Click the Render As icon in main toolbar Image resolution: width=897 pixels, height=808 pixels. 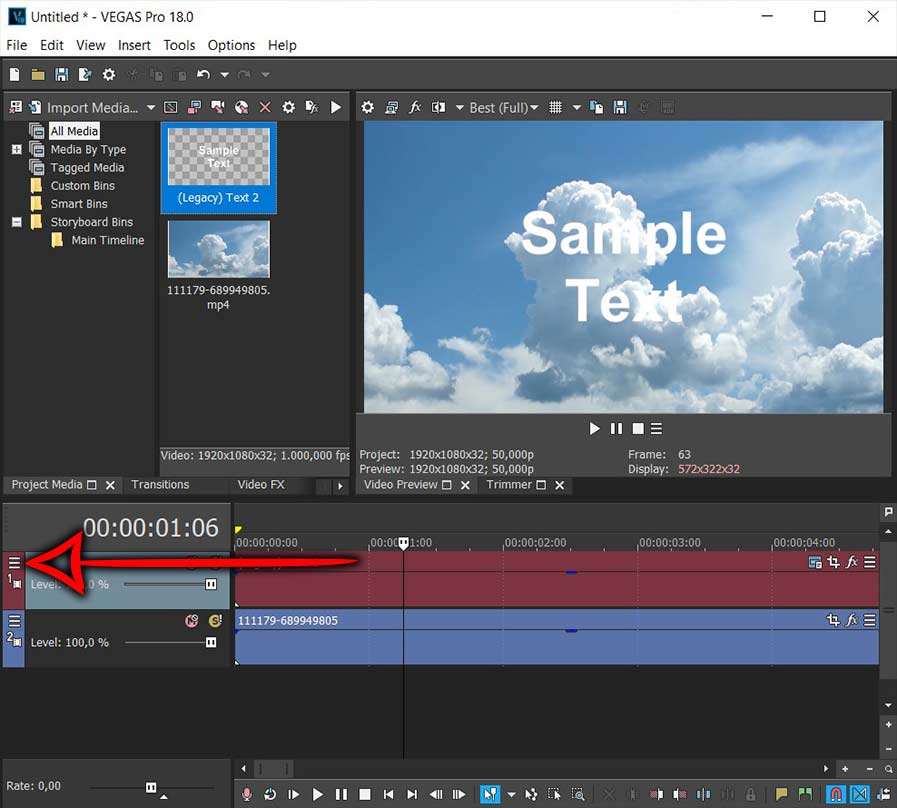[85, 74]
